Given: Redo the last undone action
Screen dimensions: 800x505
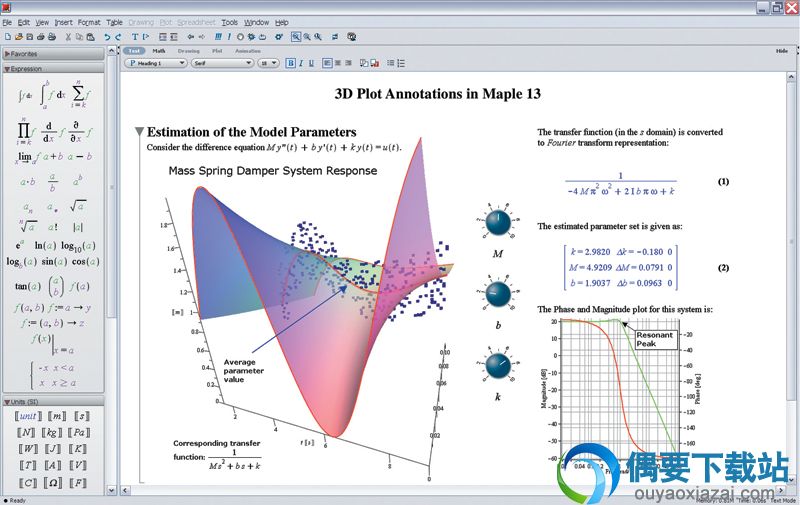Looking at the screenshot, I should 118,37.
